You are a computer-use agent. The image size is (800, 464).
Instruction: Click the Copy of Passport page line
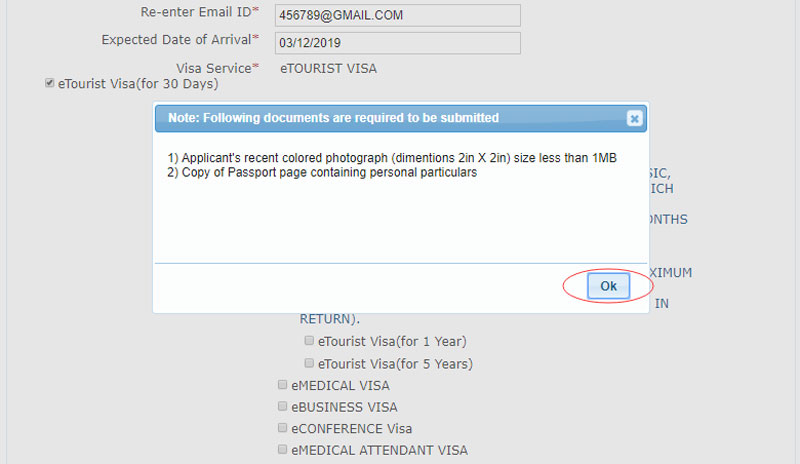(323, 172)
